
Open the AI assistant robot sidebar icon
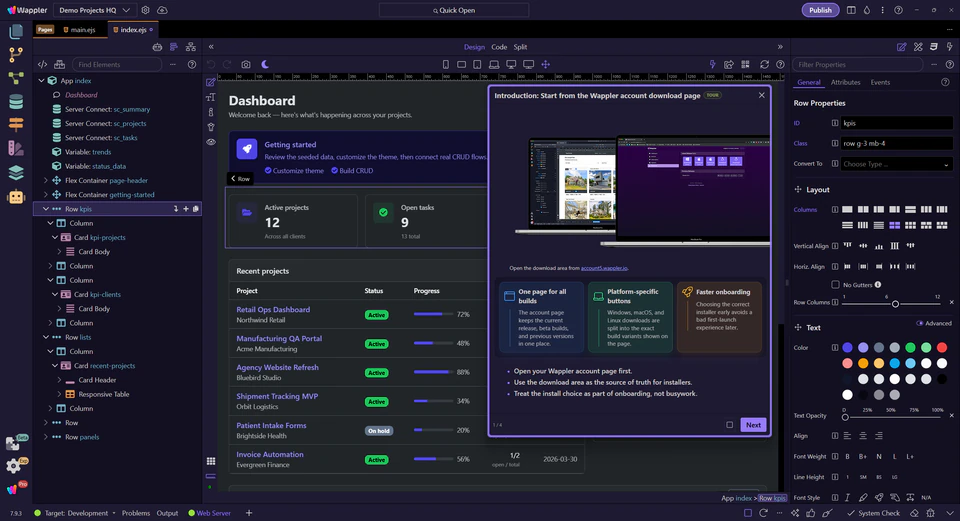(16, 197)
